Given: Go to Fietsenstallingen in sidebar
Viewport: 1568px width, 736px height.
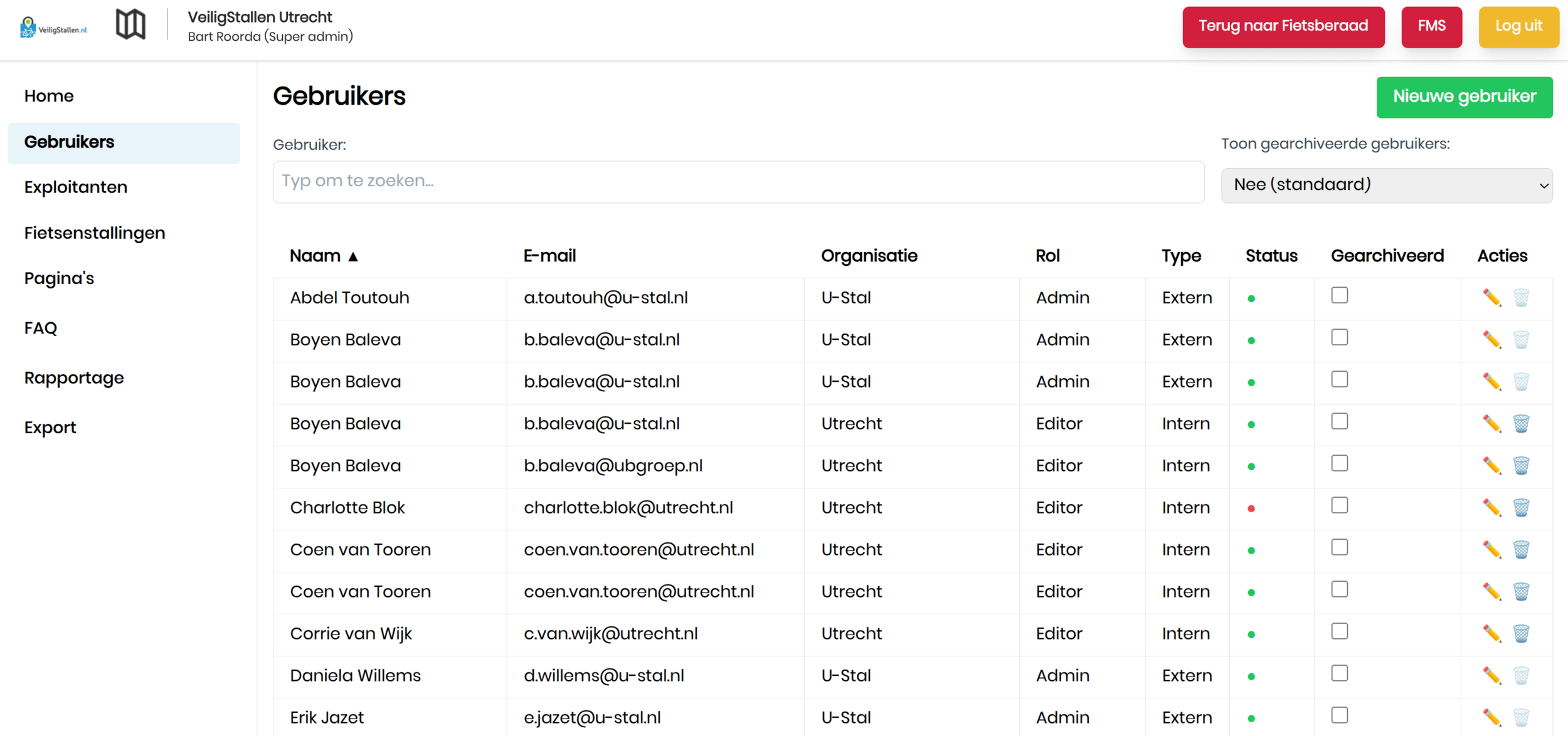Looking at the screenshot, I should 95,233.
